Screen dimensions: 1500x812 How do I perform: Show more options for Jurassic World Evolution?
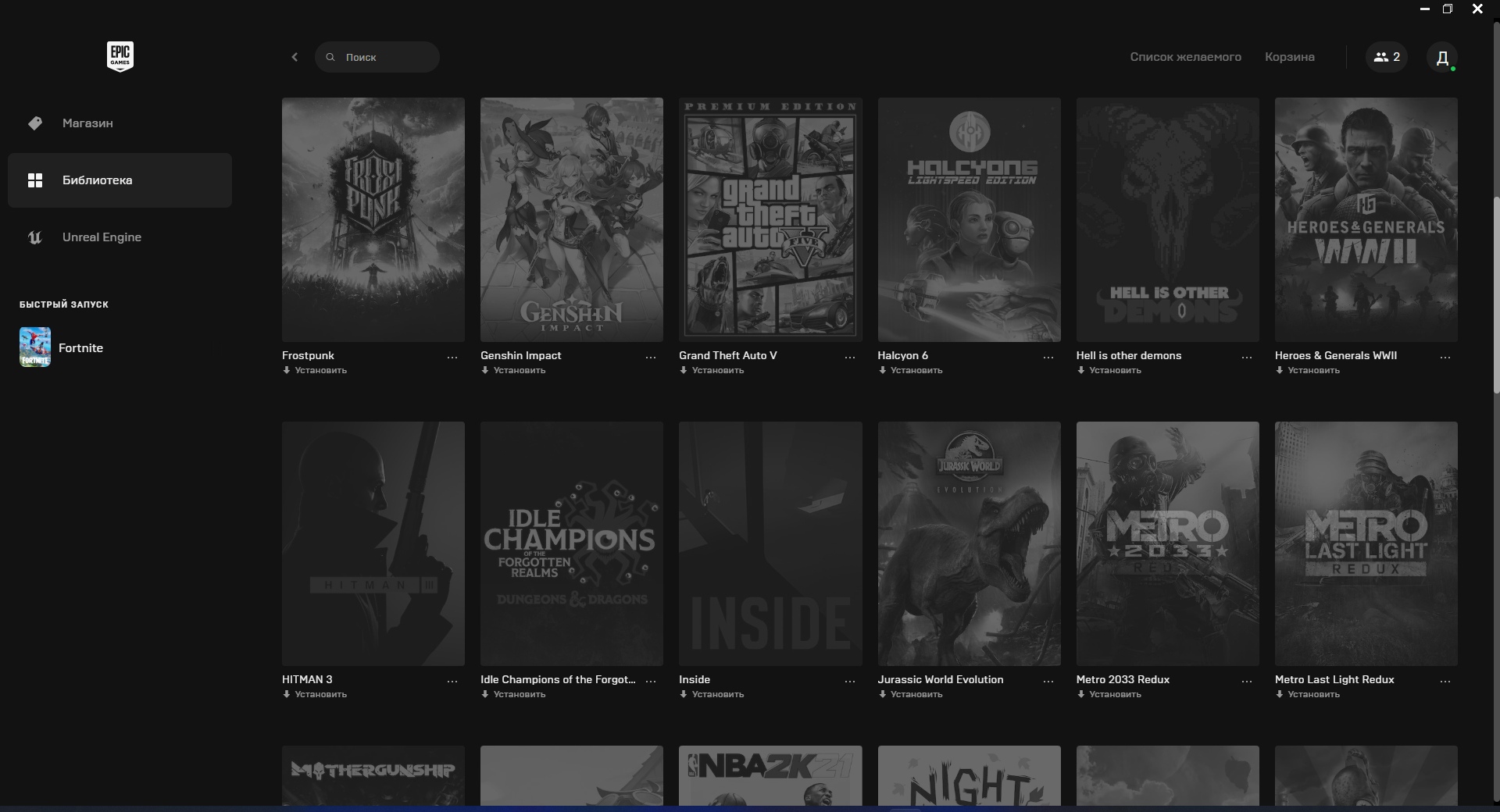coord(1048,681)
